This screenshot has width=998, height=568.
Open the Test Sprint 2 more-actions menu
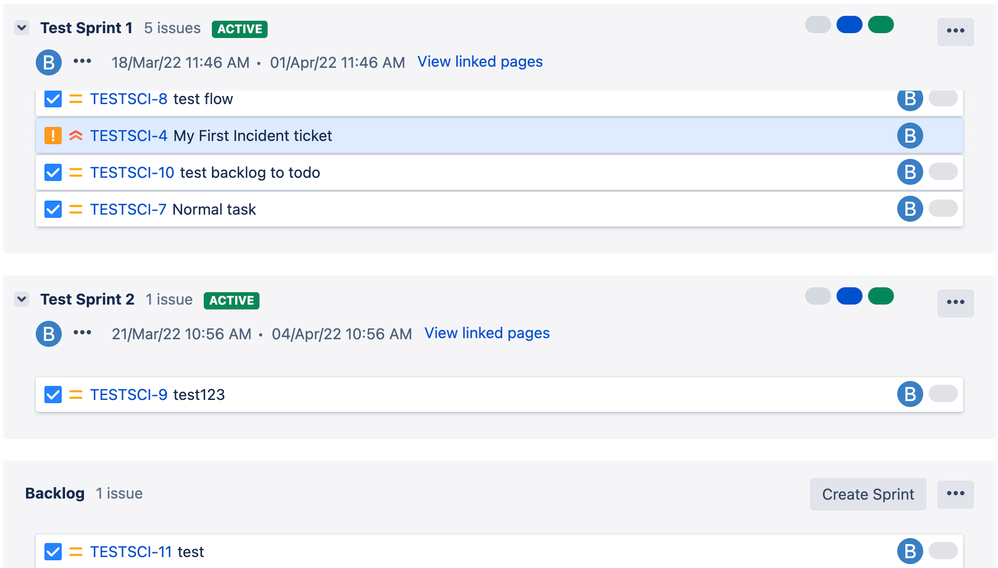(955, 302)
